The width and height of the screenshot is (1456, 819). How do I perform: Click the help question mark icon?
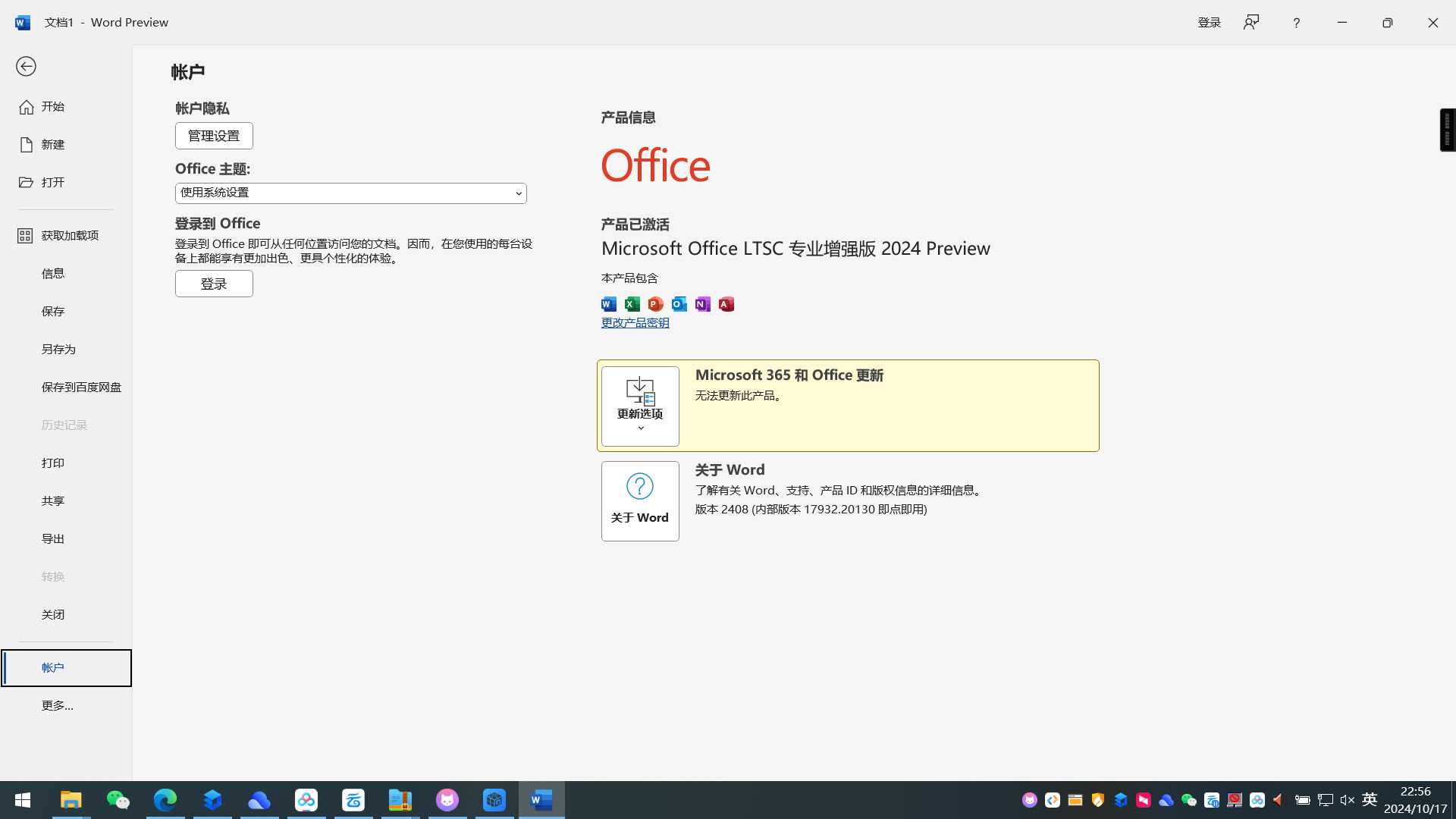[x=1296, y=23]
